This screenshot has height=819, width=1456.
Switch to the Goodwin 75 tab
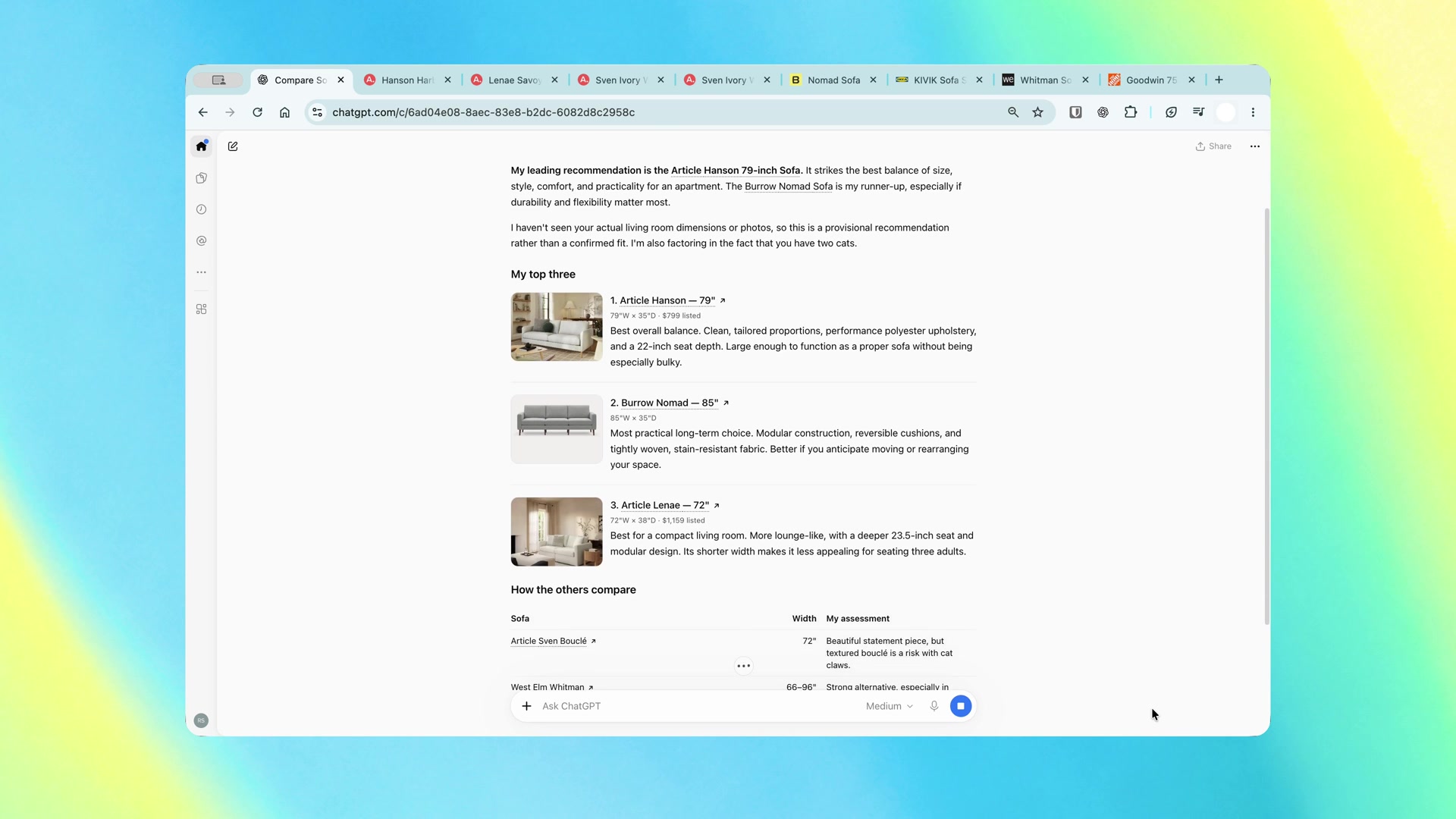pos(1151,80)
